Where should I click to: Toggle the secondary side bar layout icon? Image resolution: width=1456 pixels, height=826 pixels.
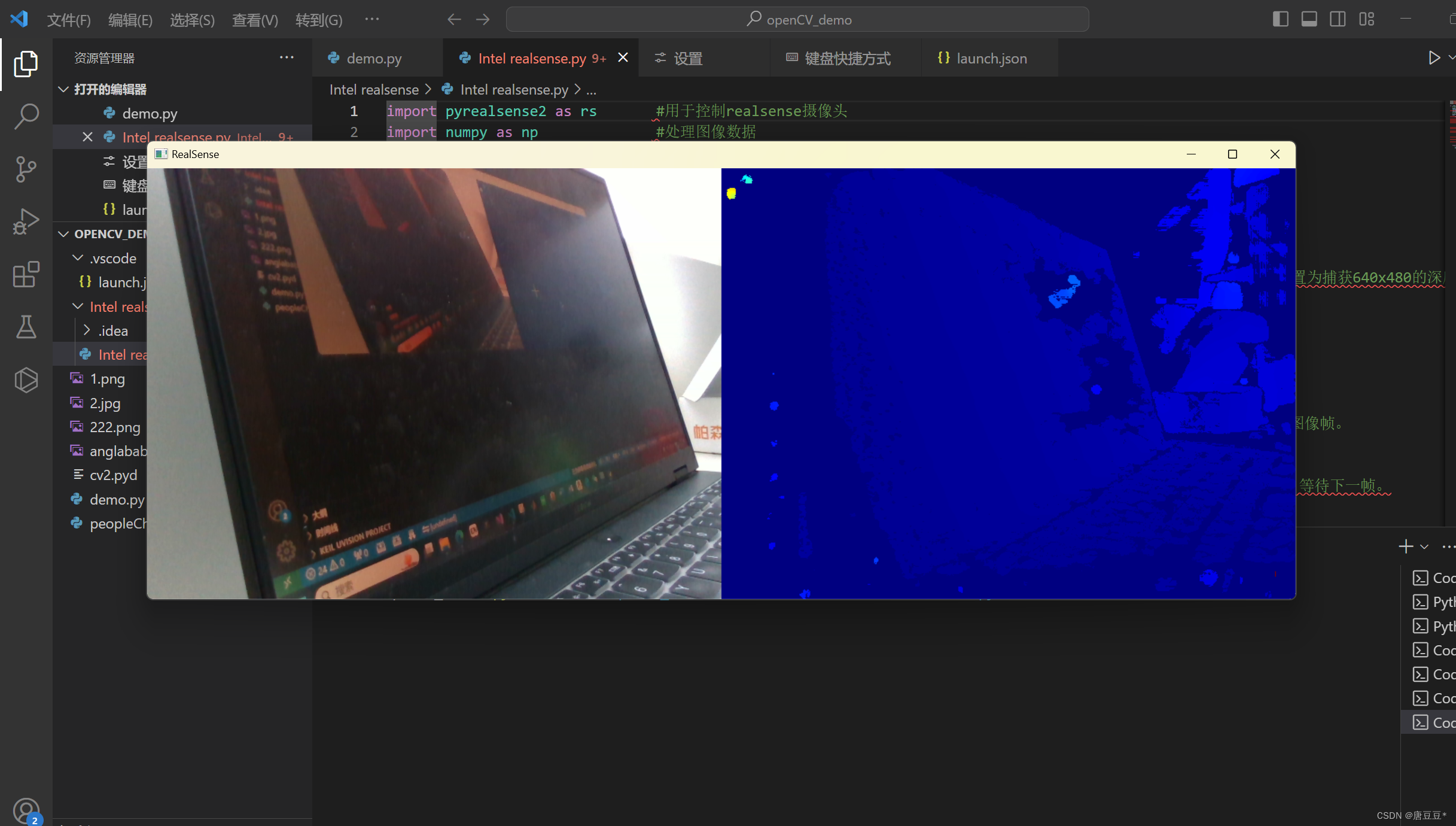coord(1338,19)
